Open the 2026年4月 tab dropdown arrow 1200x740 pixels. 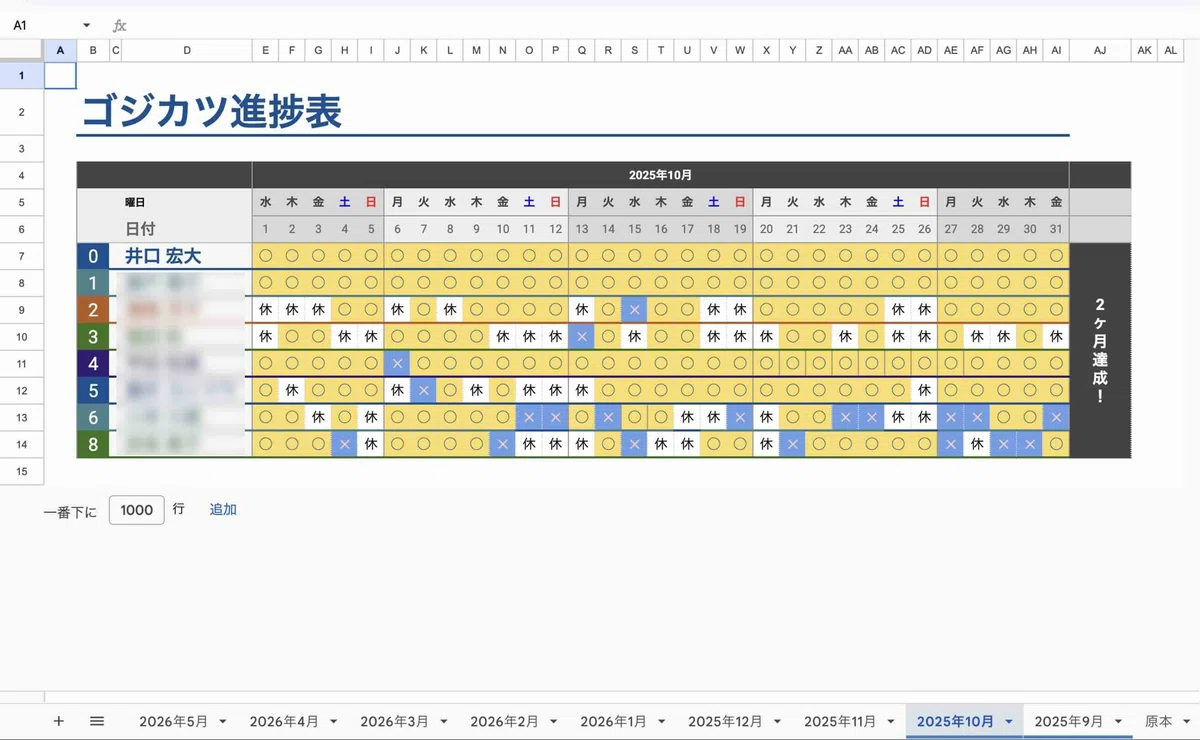333,722
